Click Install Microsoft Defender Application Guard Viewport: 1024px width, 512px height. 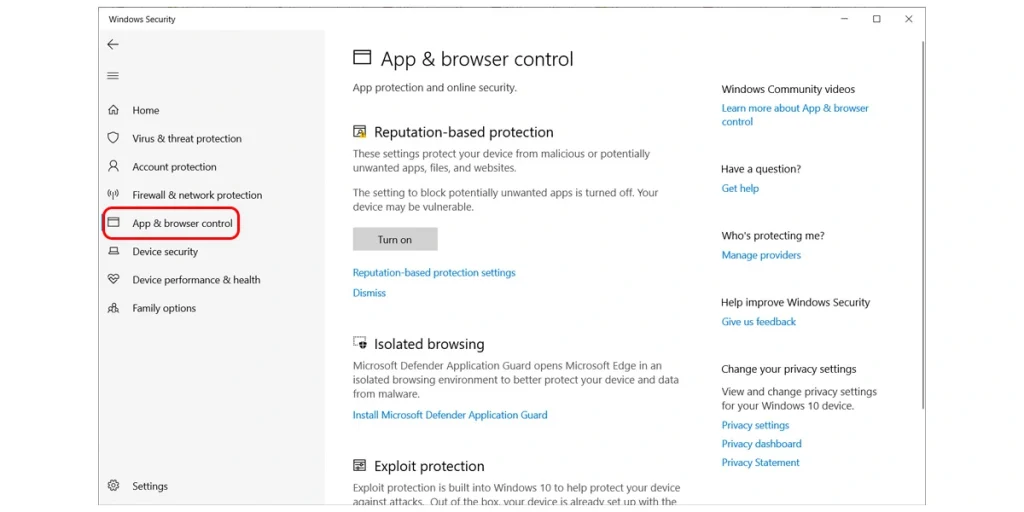tap(450, 415)
